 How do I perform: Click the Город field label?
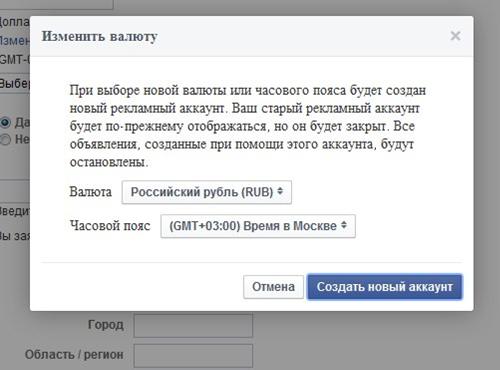[x=106, y=325]
